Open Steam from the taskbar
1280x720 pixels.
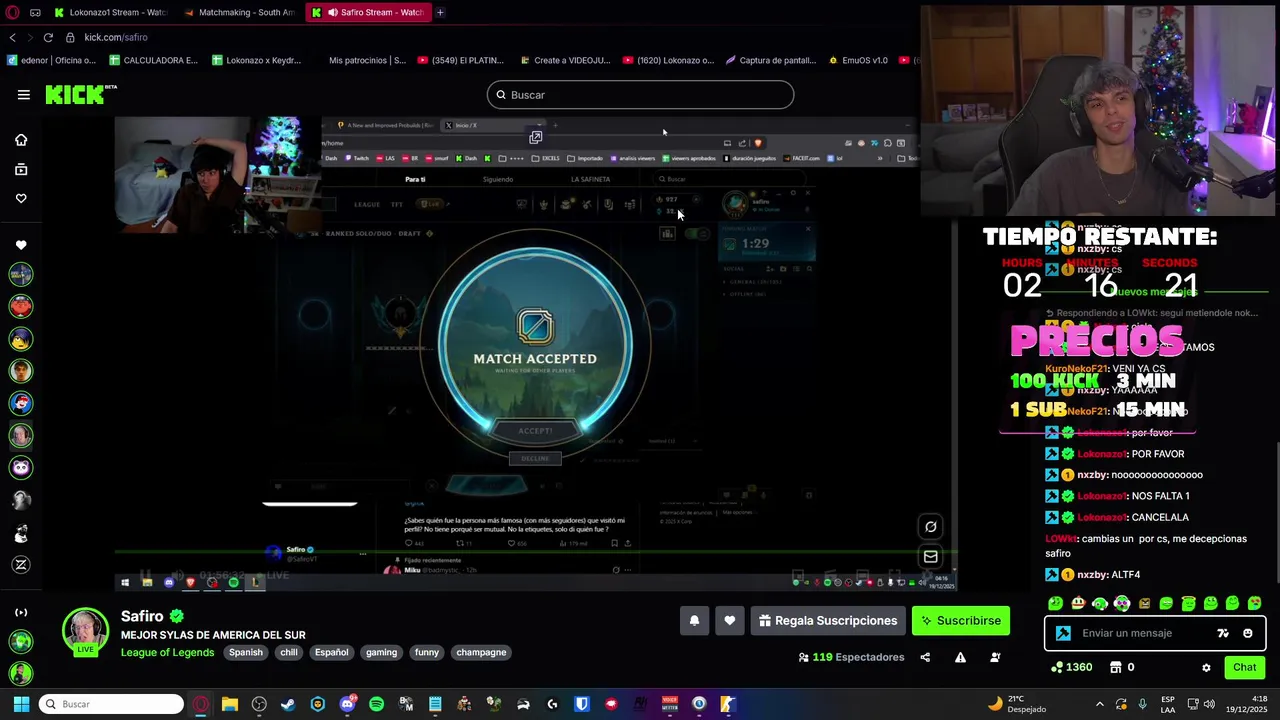pyautogui.click(x=288, y=704)
